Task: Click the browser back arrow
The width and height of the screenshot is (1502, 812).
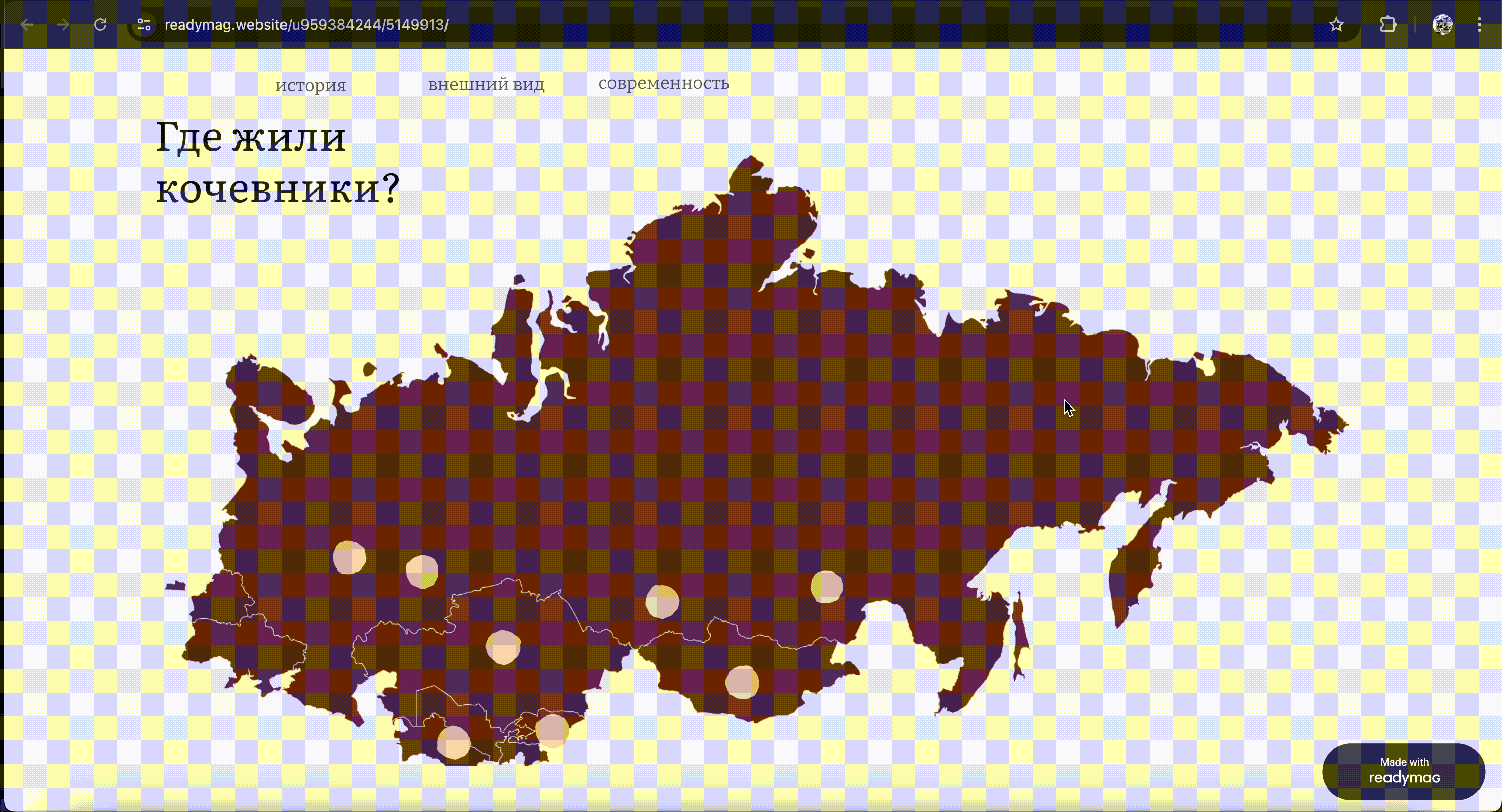Action: pyautogui.click(x=27, y=25)
